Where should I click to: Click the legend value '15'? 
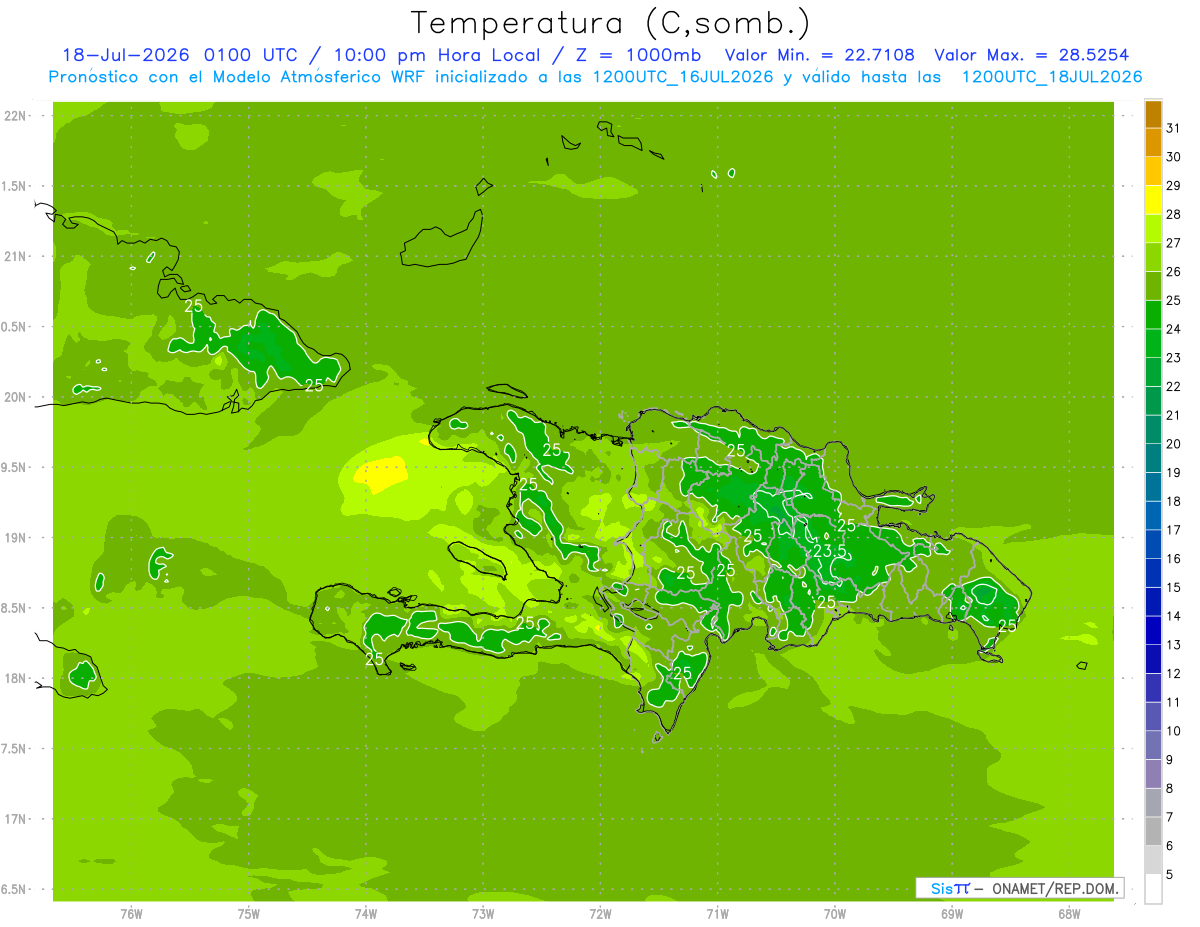tap(1173, 587)
